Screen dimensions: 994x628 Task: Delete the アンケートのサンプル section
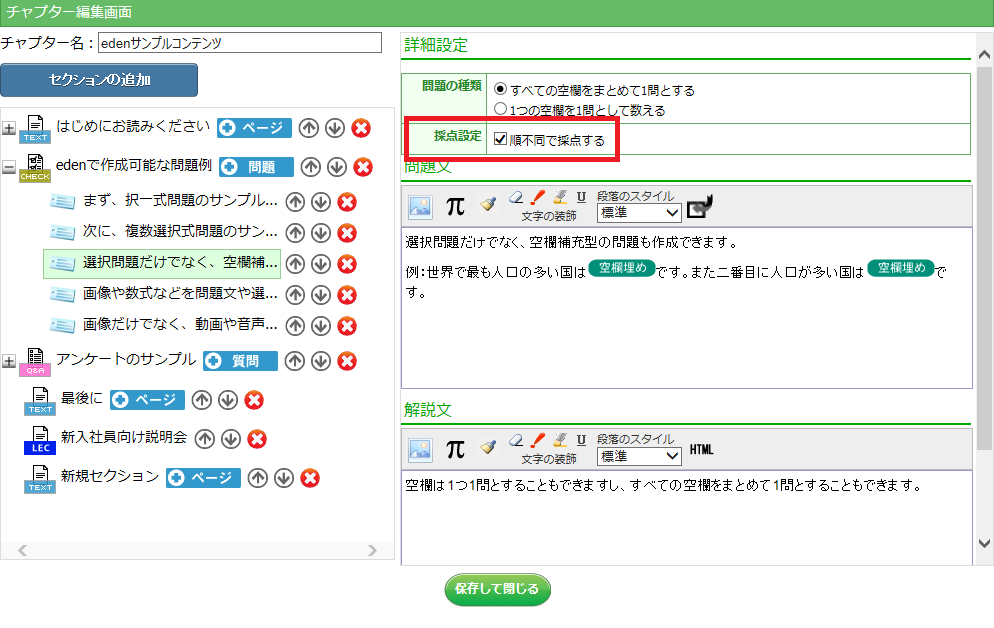click(347, 361)
